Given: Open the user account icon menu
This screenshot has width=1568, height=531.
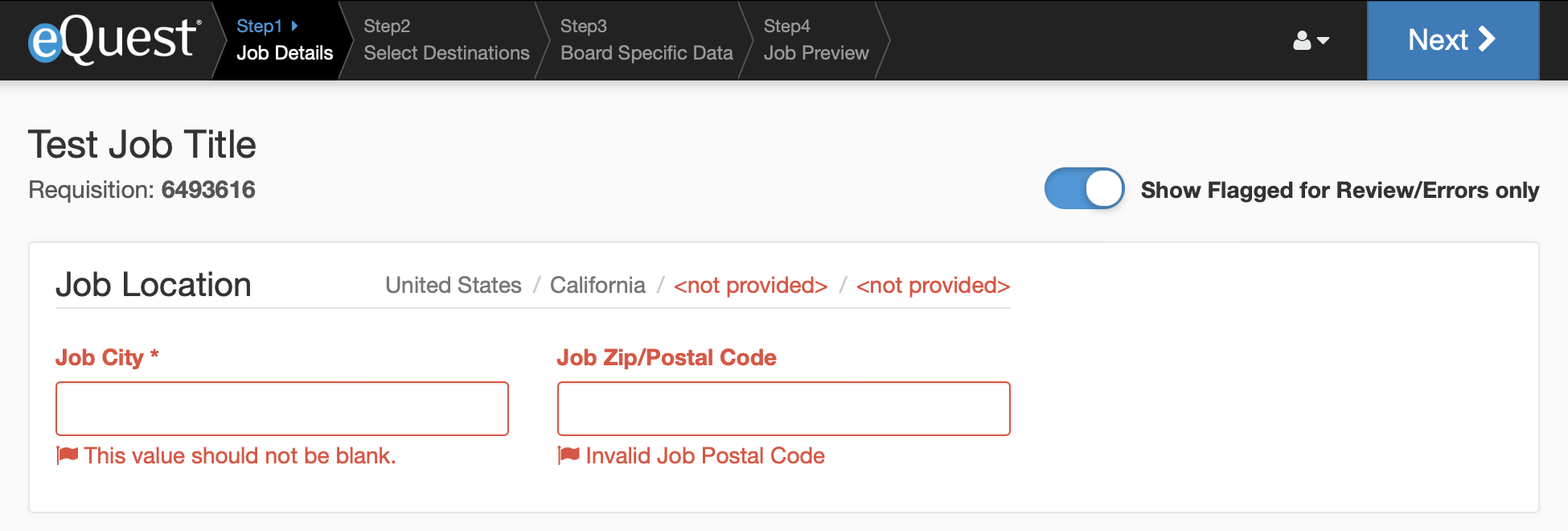Looking at the screenshot, I should (x=1302, y=40).
